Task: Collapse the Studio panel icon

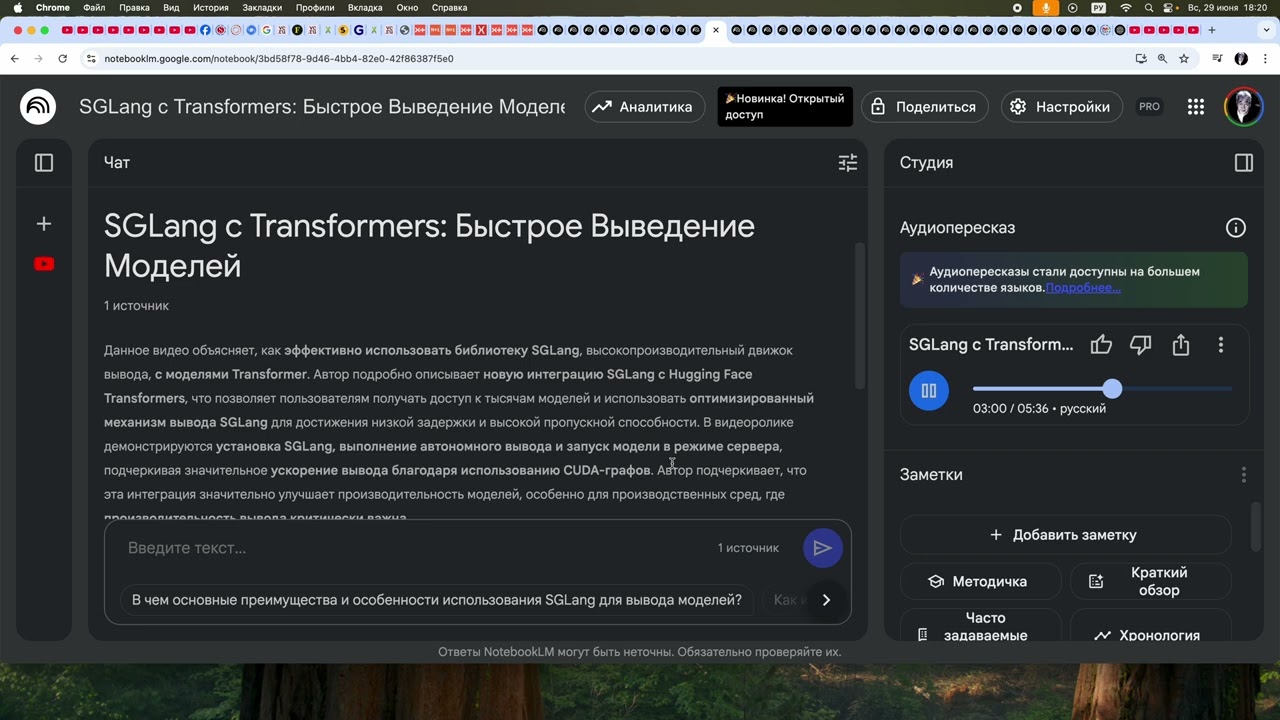Action: (1244, 162)
